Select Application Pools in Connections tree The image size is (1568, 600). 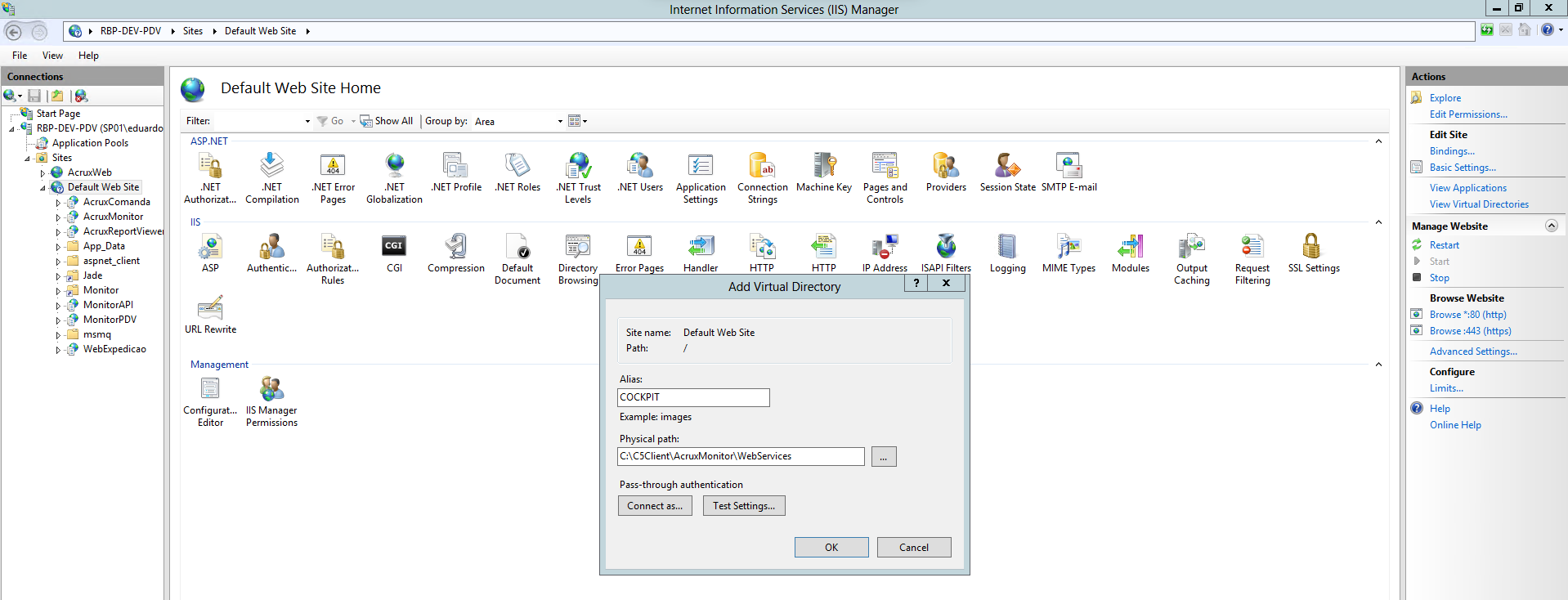pos(90,143)
